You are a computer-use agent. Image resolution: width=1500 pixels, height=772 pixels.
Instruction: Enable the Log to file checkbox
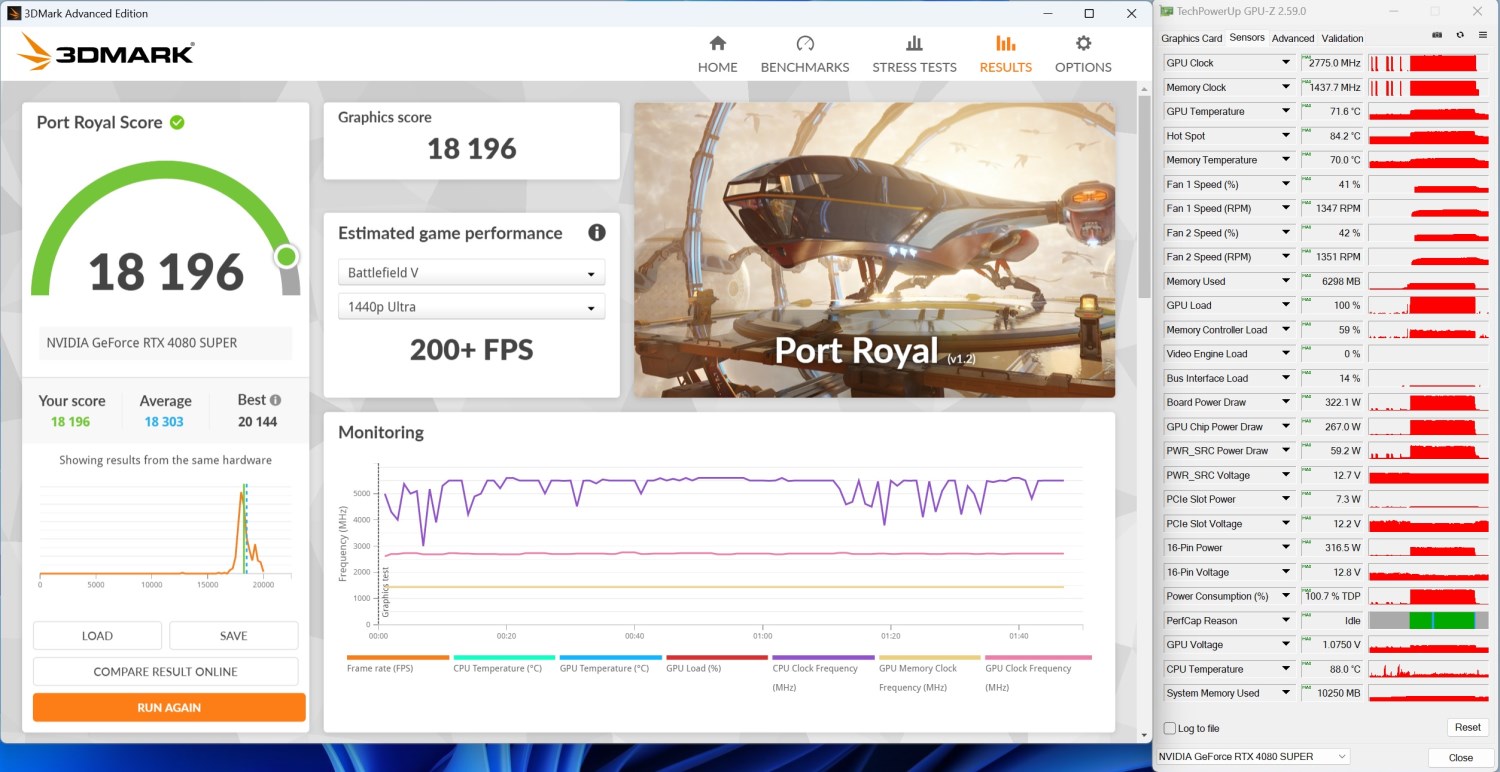click(1170, 728)
